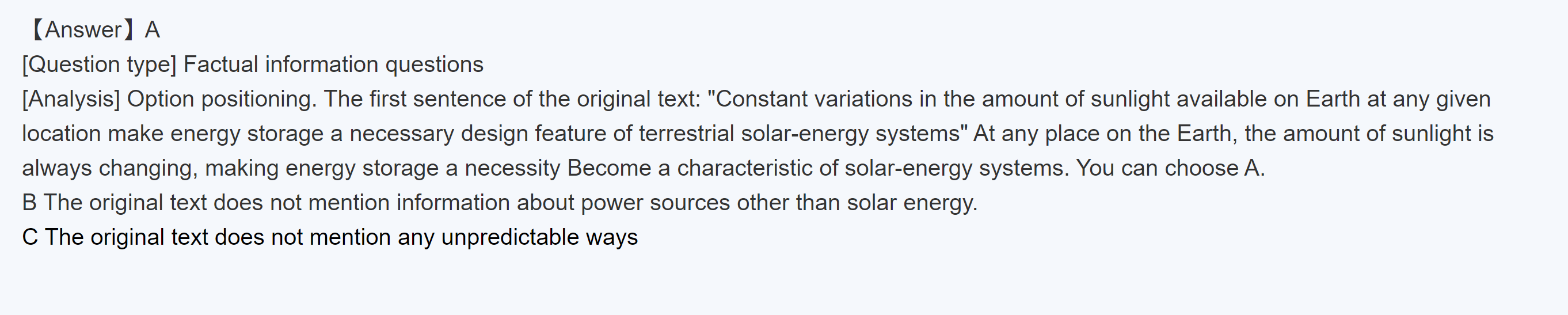Viewport: 1568px width, 315px height.
Task: Click the [Analysis] label
Action: point(71,99)
